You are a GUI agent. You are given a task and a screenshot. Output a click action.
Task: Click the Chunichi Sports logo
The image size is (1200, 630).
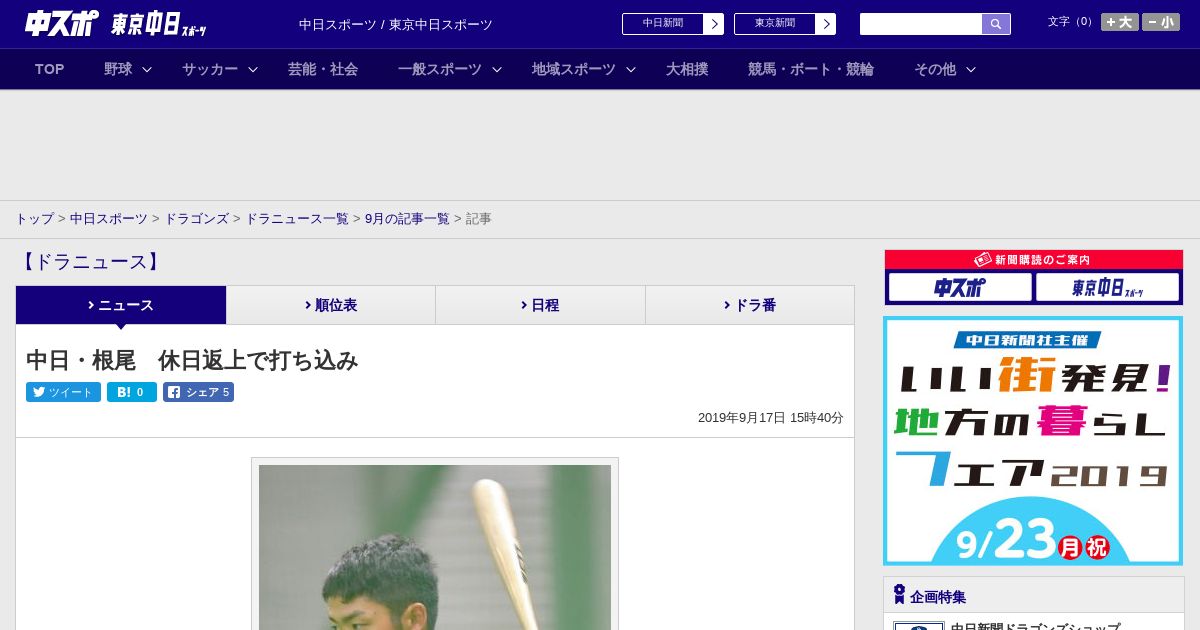click(61, 23)
